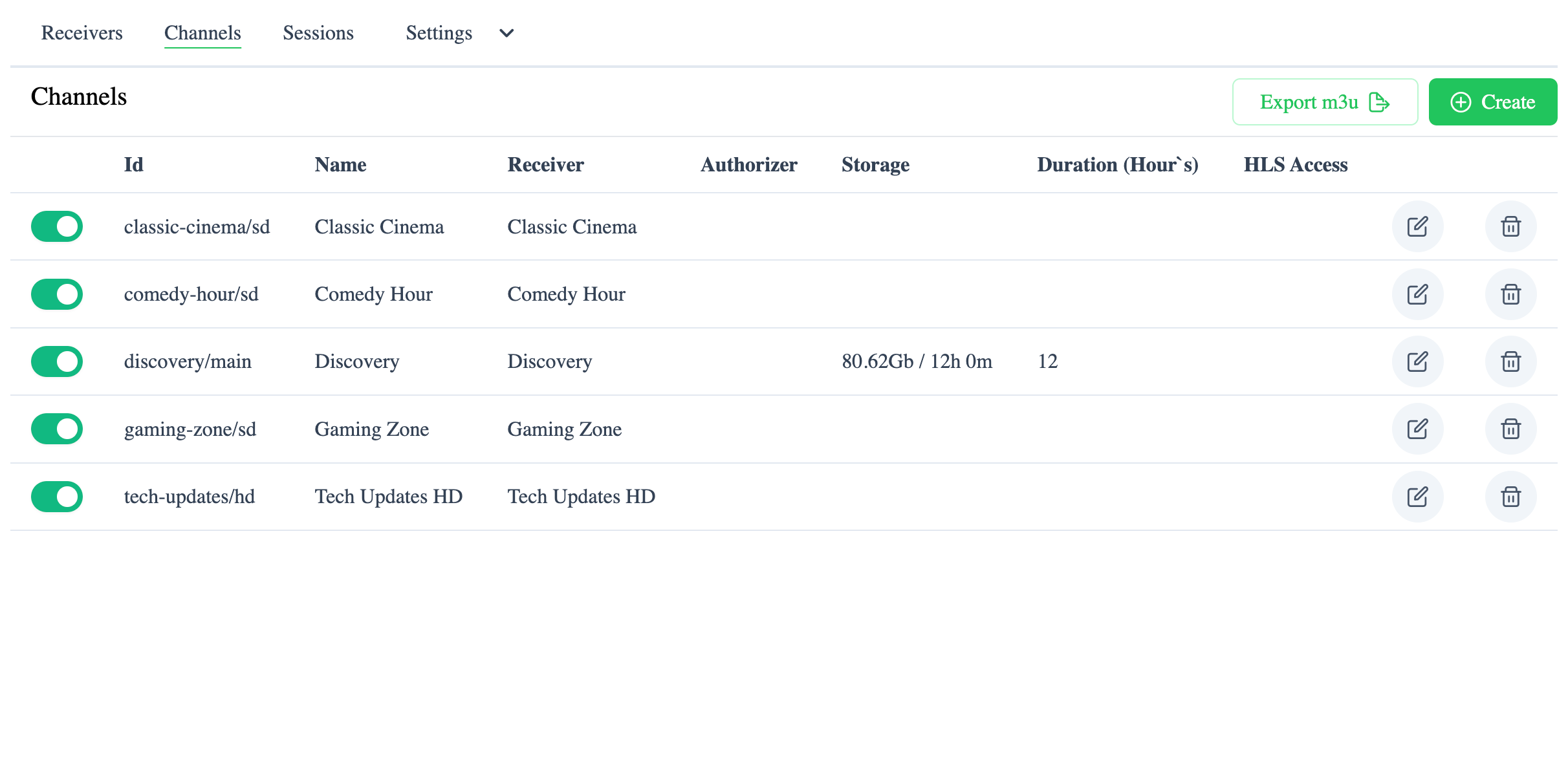Click the Receiver column header
This screenshot has width=1568, height=776.
pyautogui.click(x=545, y=165)
